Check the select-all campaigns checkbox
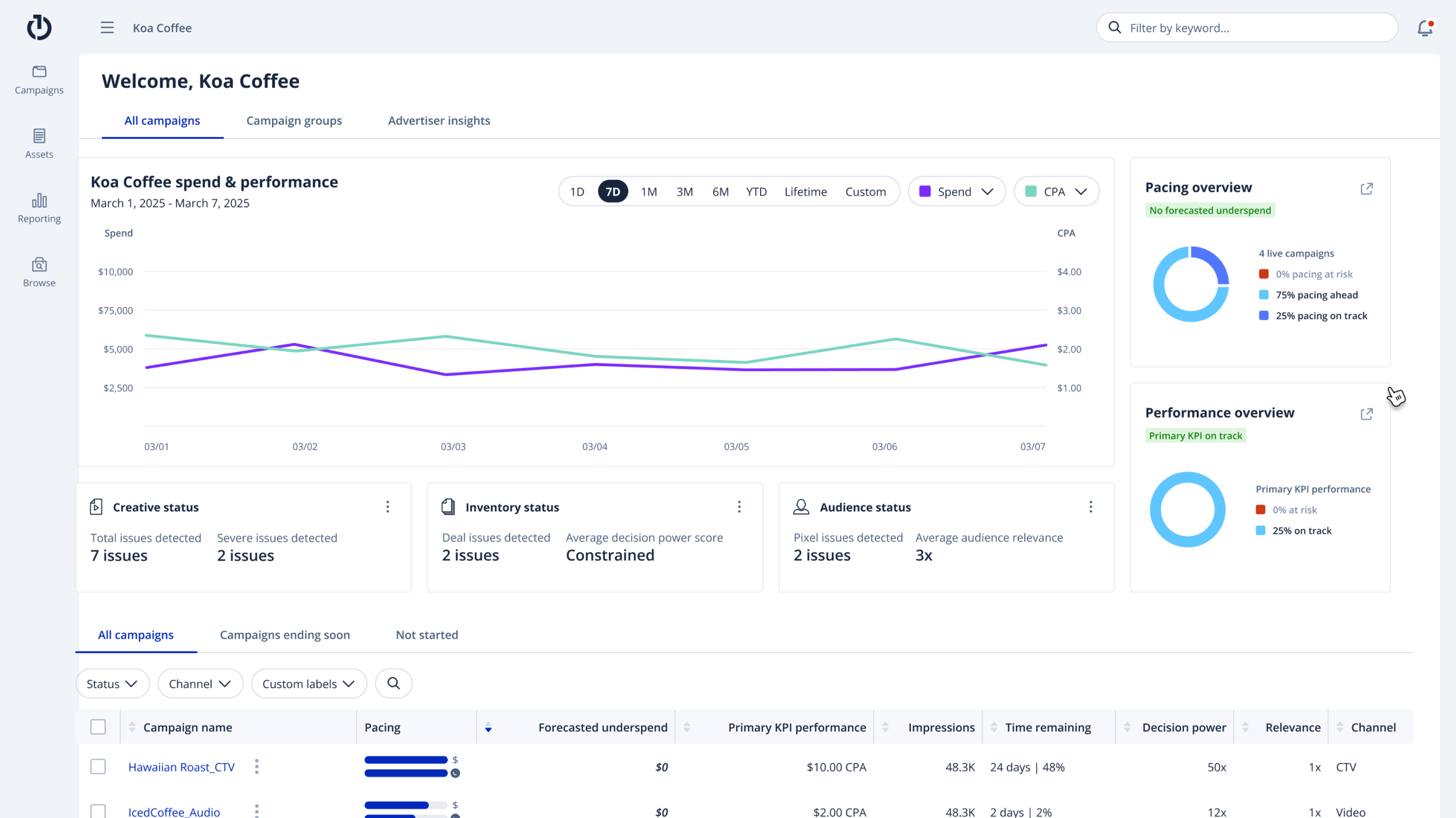Viewport: 1456px width, 818px height. pos(98,727)
